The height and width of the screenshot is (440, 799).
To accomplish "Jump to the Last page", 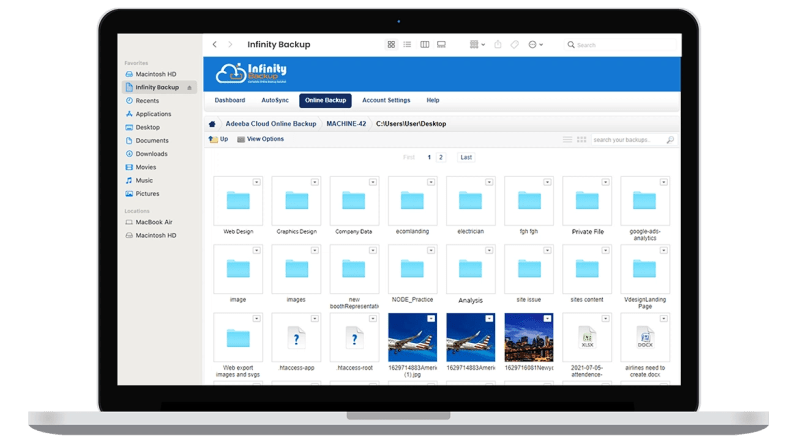I will click(x=466, y=157).
